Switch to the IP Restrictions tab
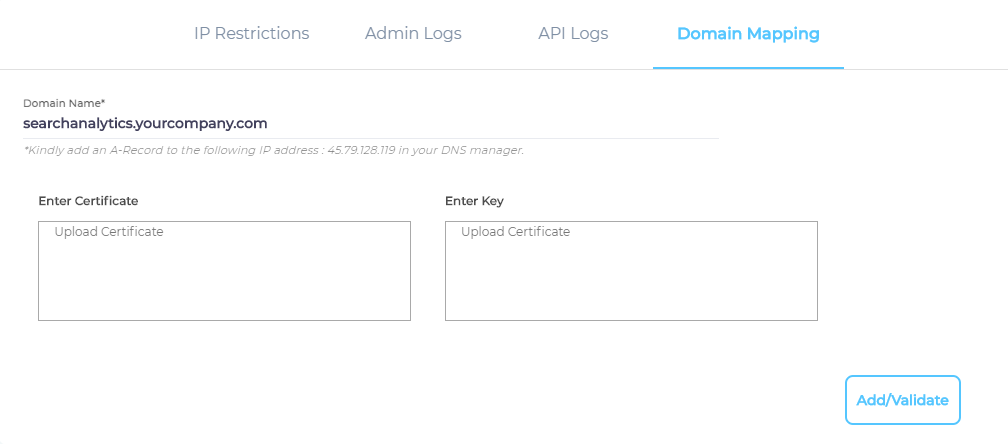 click(x=251, y=34)
